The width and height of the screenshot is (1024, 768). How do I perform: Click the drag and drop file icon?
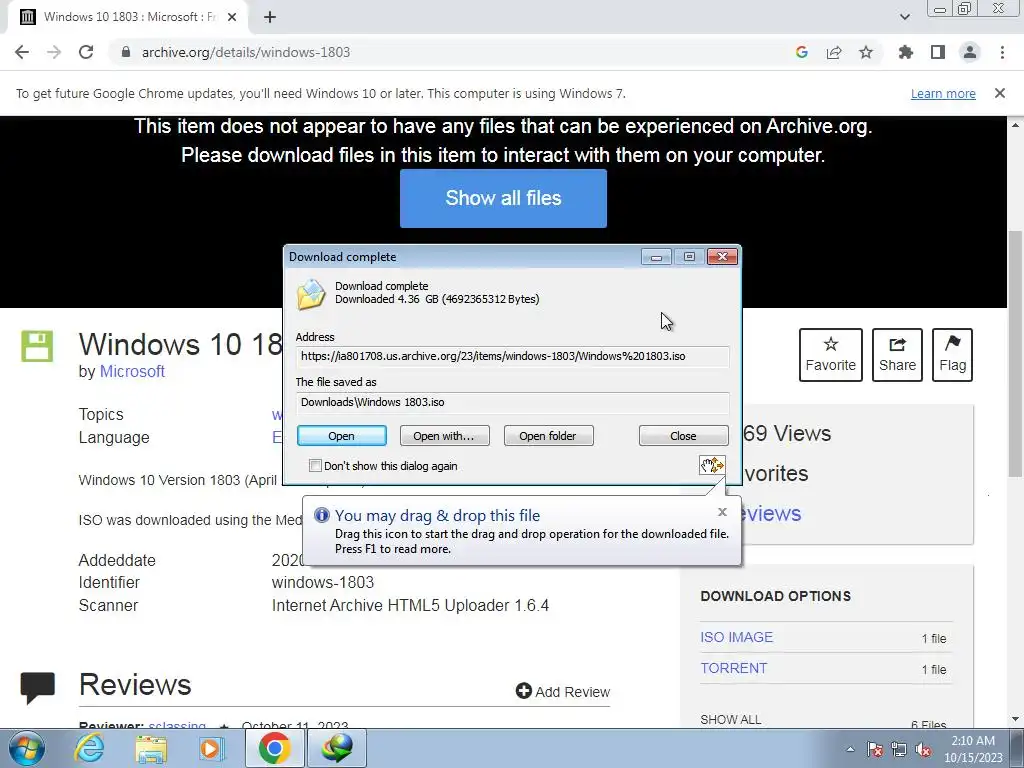point(712,465)
